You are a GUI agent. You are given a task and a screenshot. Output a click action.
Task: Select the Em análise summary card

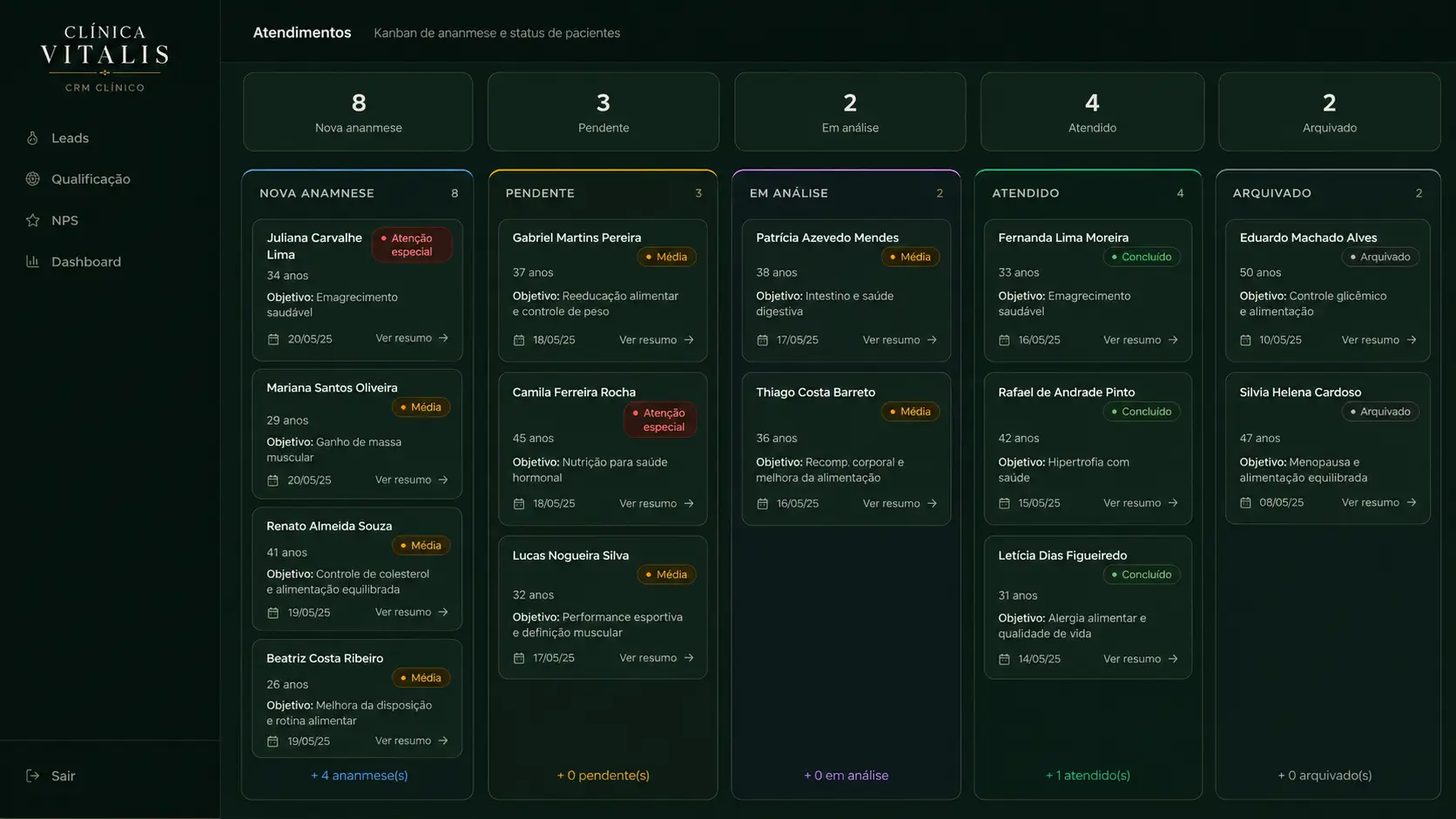850,112
